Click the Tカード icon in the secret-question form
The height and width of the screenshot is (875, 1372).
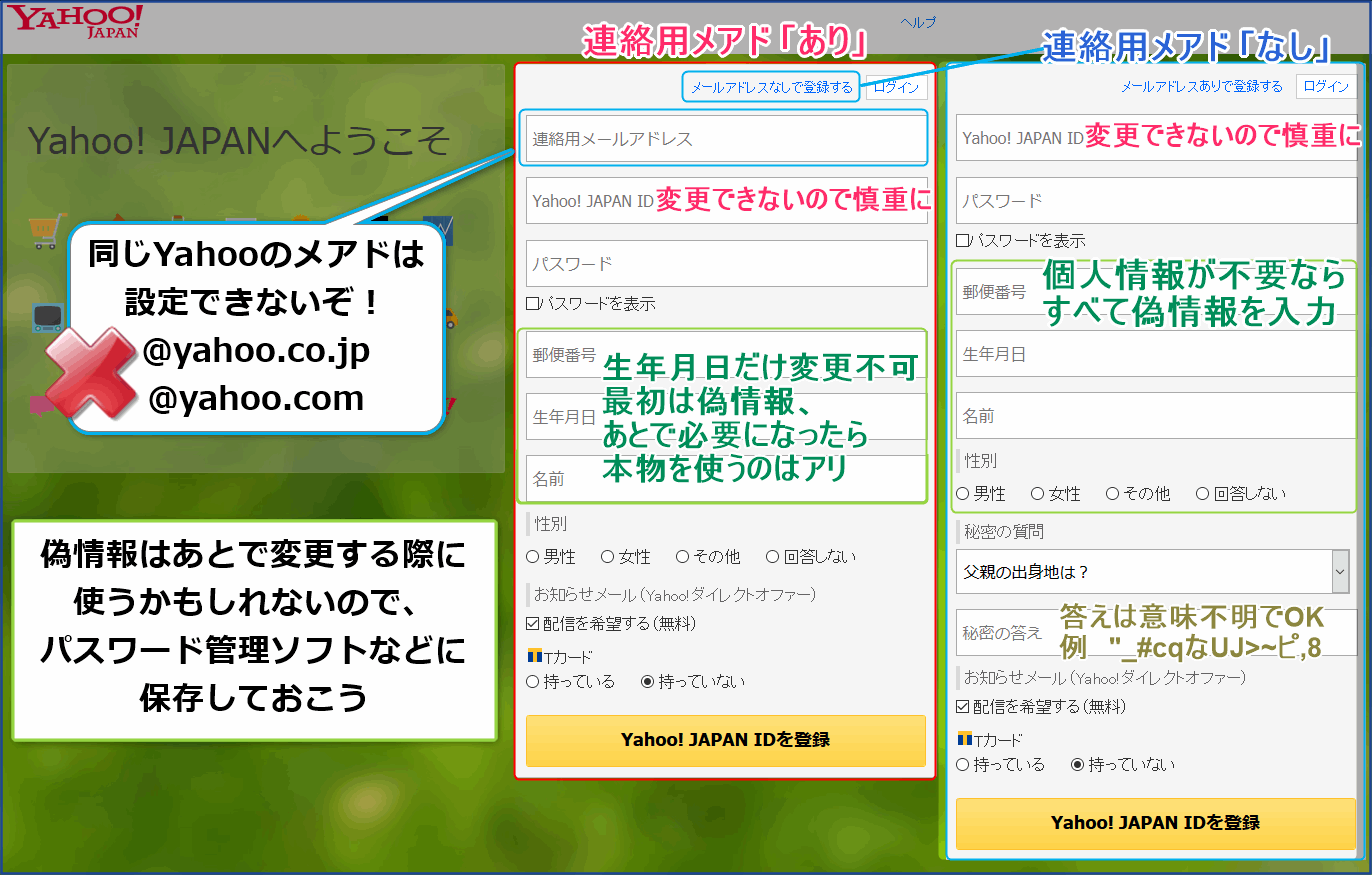pos(964,740)
